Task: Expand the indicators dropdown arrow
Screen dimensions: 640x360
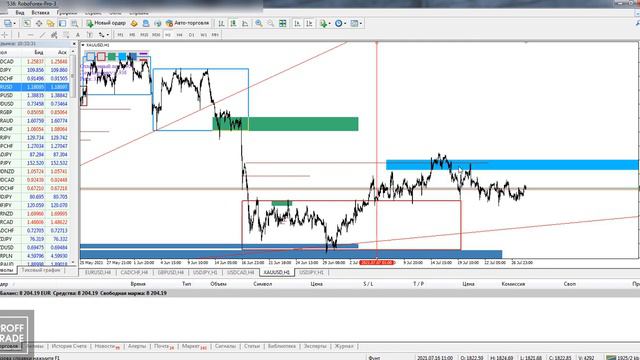Action: (329, 24)
